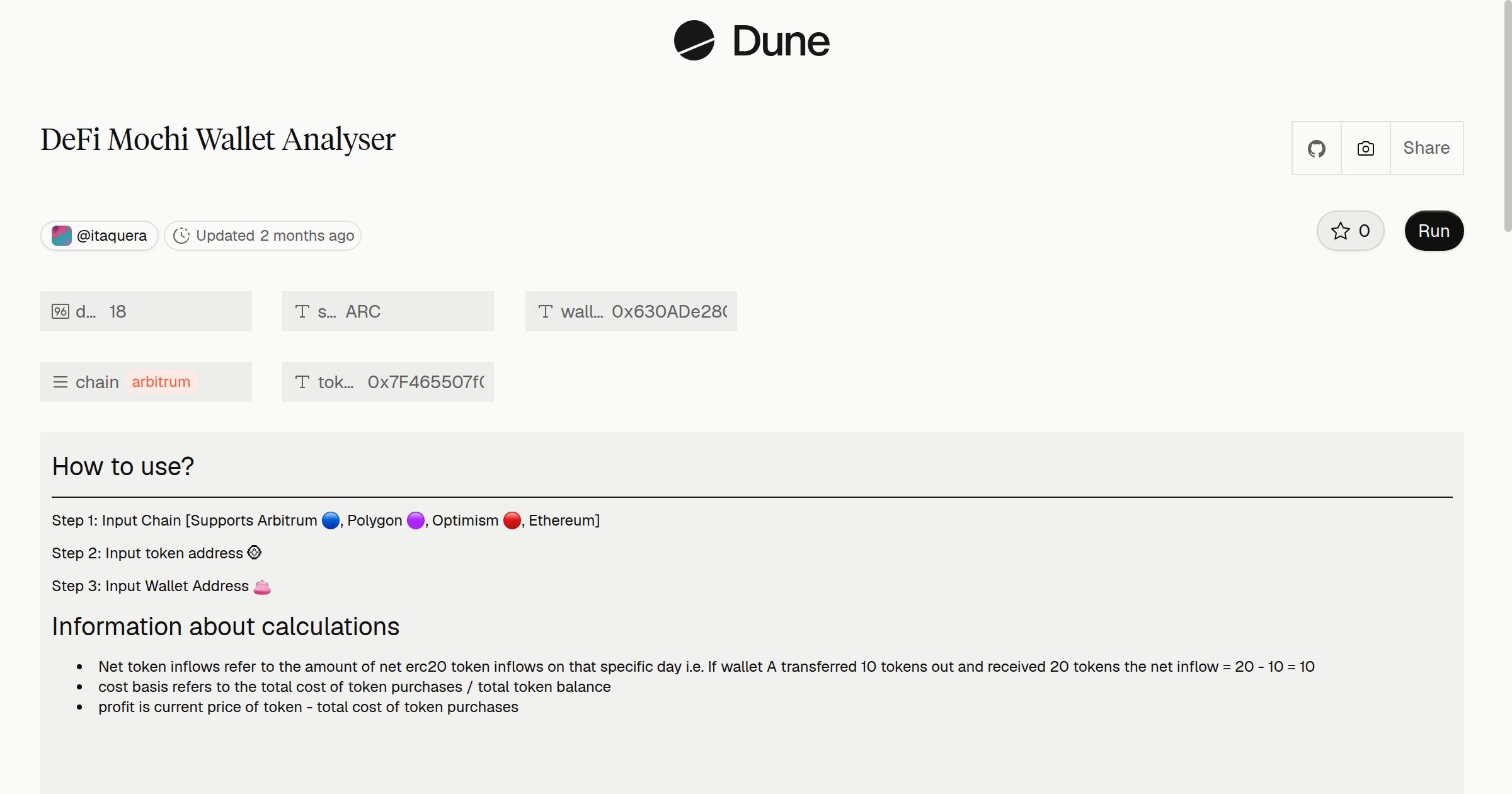
Task: Click the clock icon next to Updated
Action: pos(181,236)
